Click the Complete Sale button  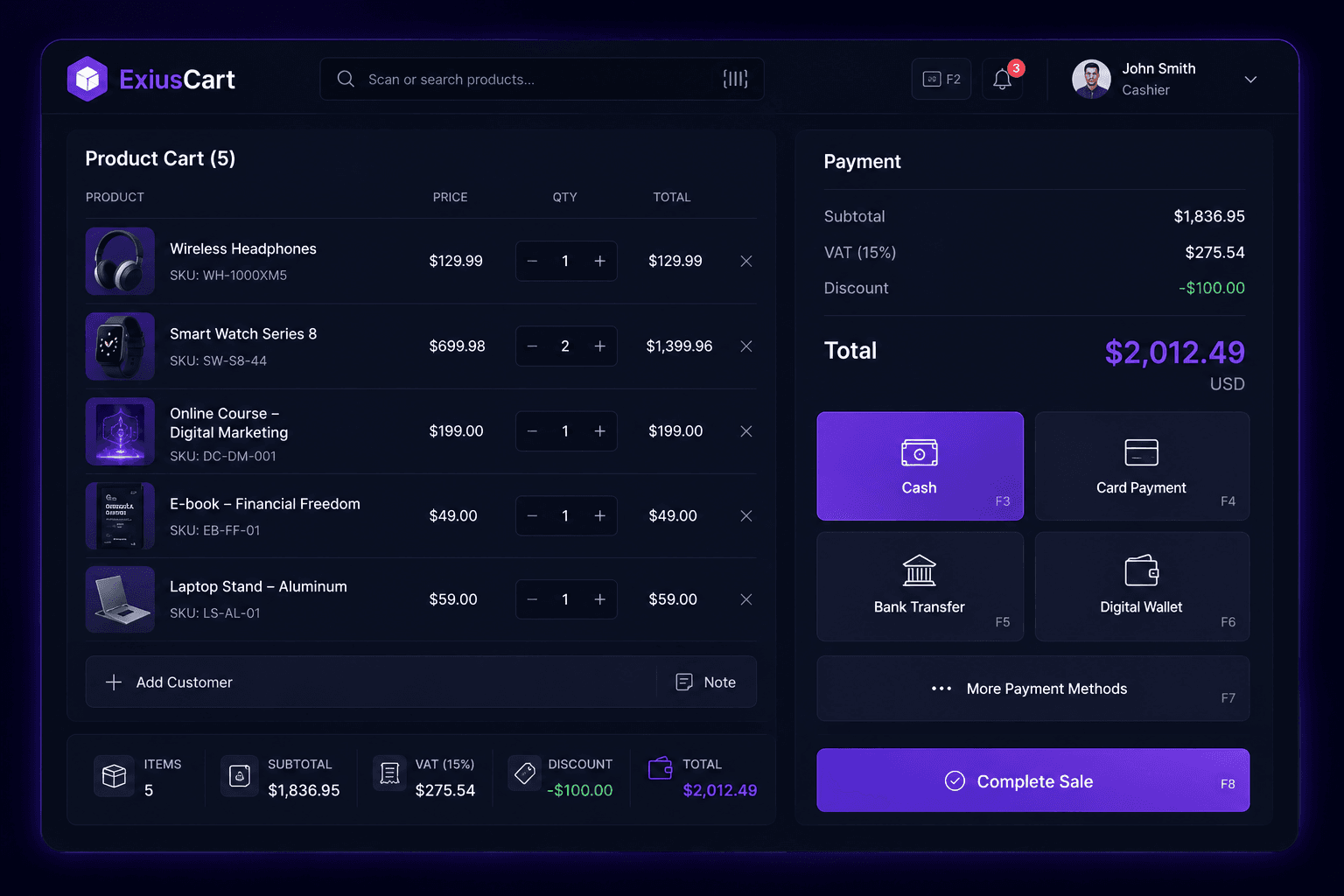1032,780
